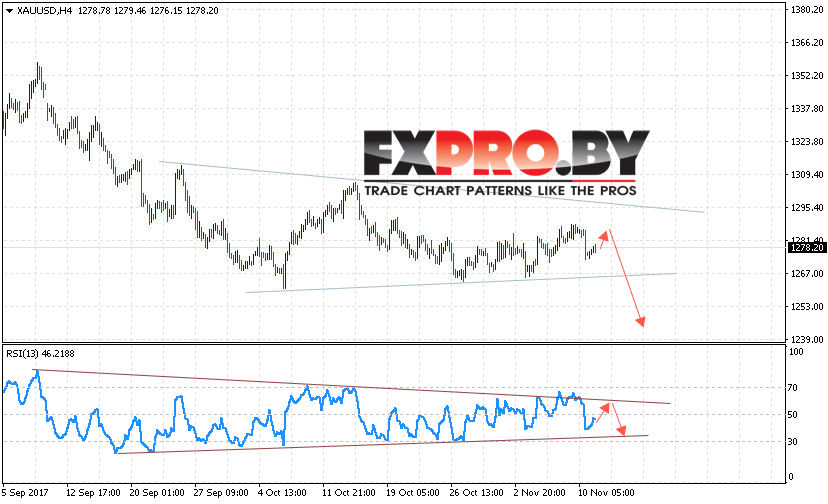Select the 26 Oct 13:00 time label
828x504 pixels.
pyautogui.click(x=476, y=493)
